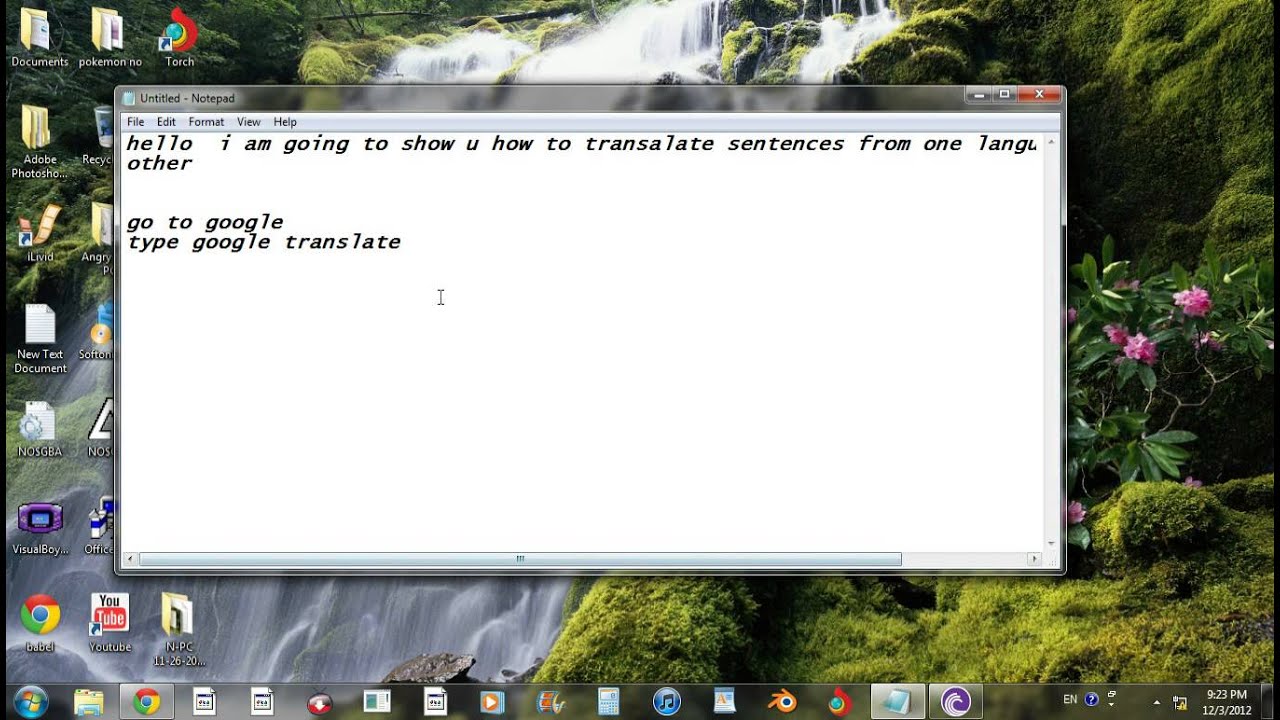Select the Torch browser desktop shortcut

click(179, 38)
